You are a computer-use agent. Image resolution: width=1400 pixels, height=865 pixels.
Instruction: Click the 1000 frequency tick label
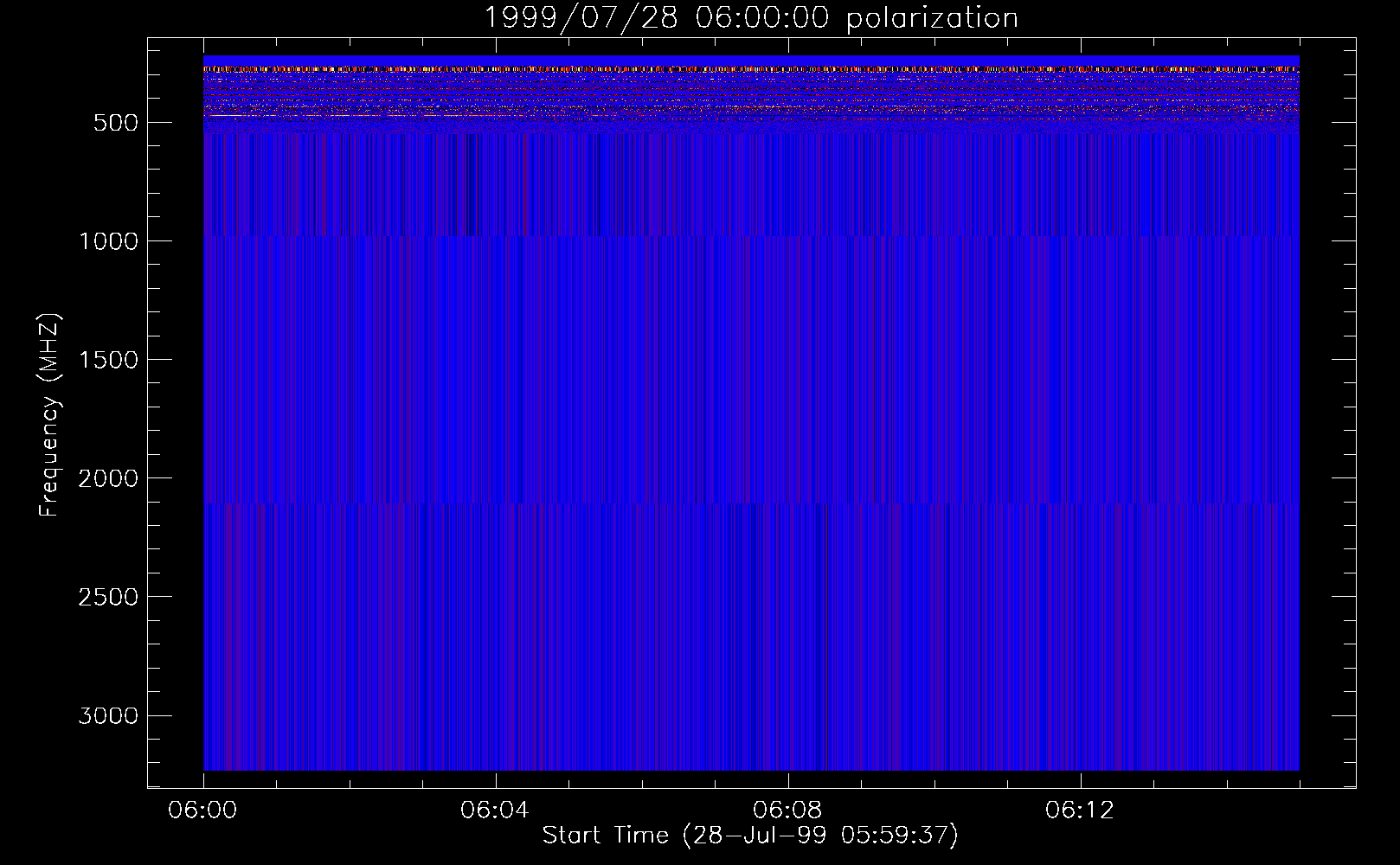(108, 241)
